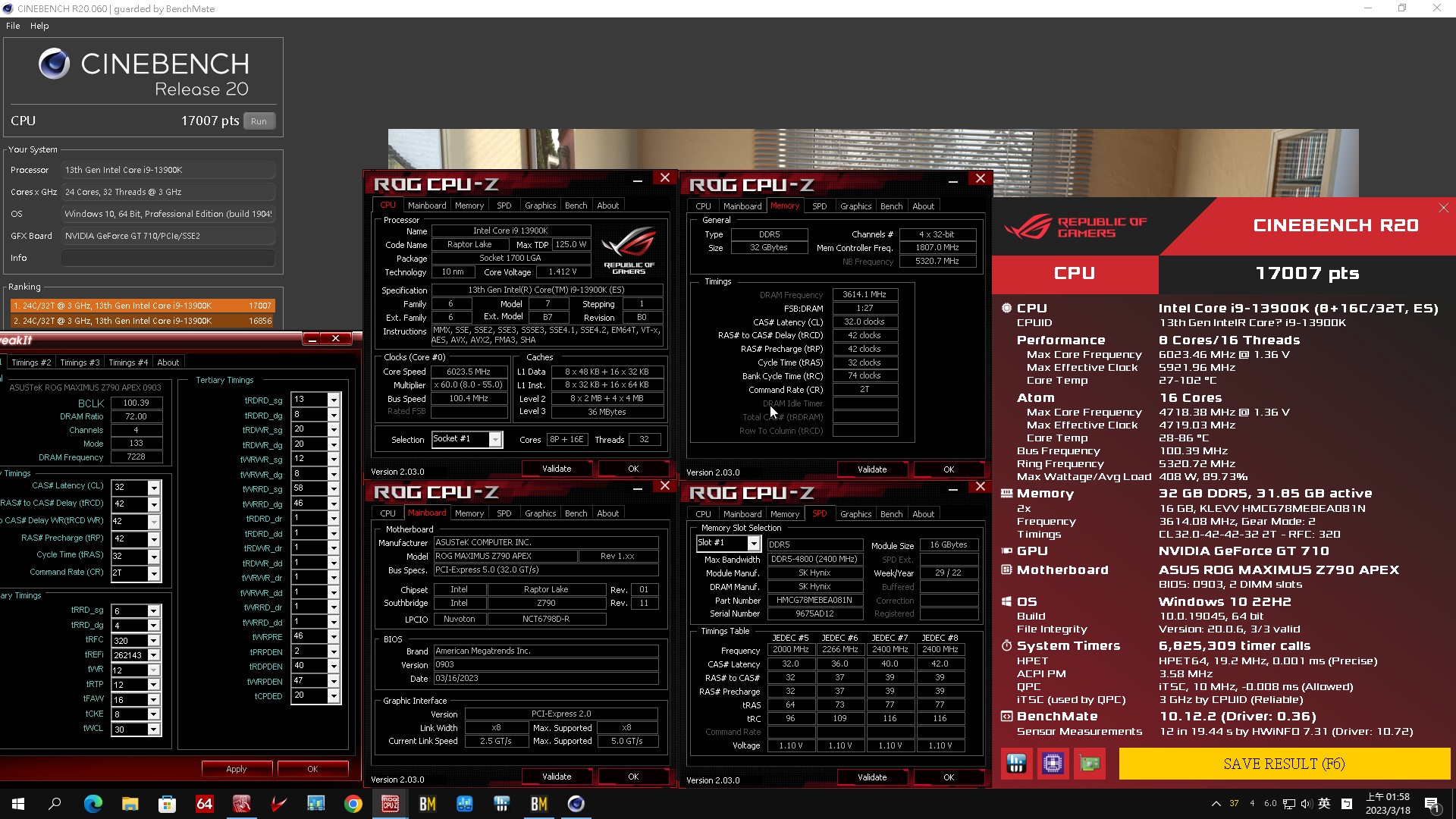Switch to MemTweakIt taskbar icon
This screenshot has width=1456, height=819.
click(x=241, y=804)
